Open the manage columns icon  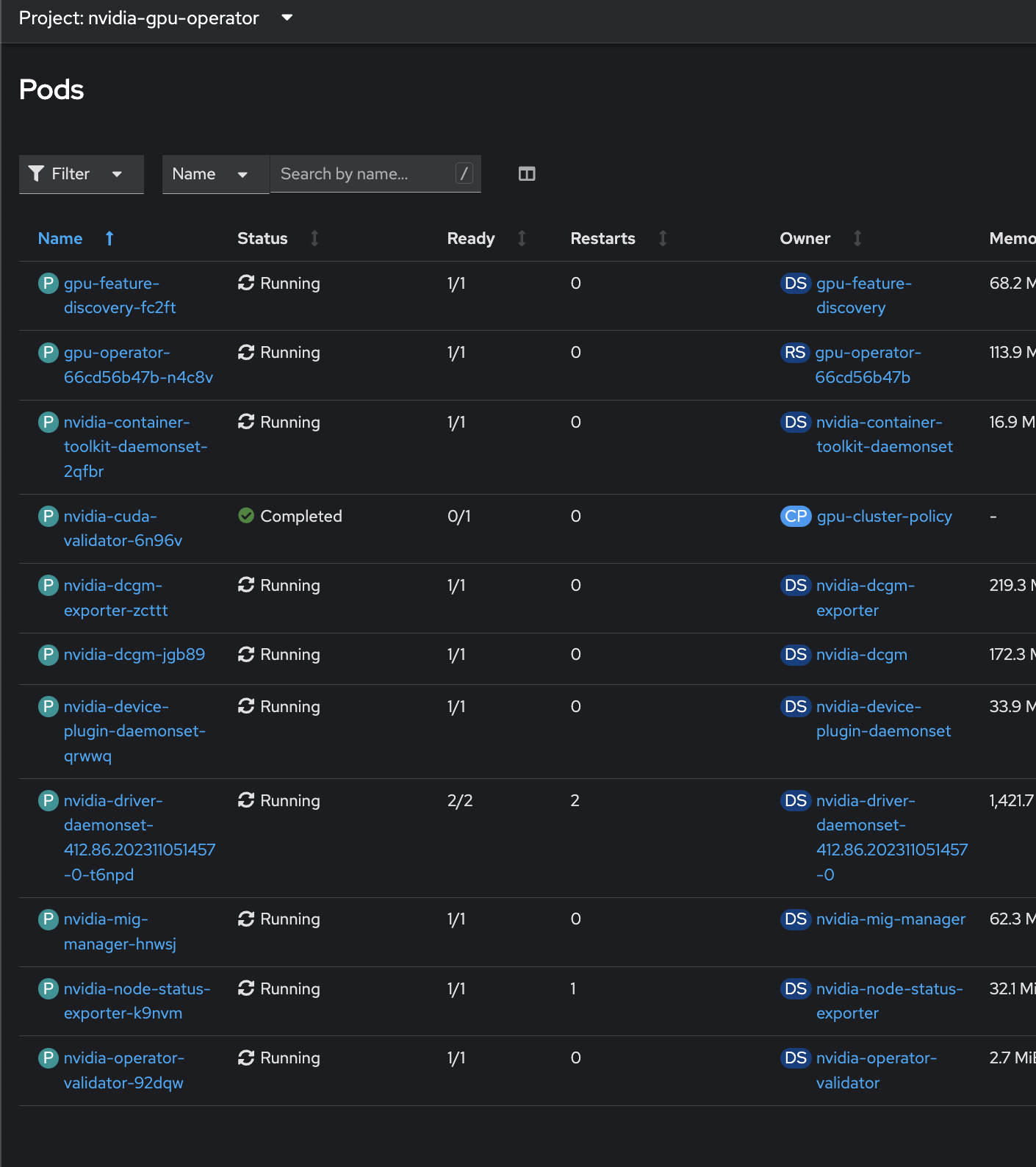click(527, 174)
